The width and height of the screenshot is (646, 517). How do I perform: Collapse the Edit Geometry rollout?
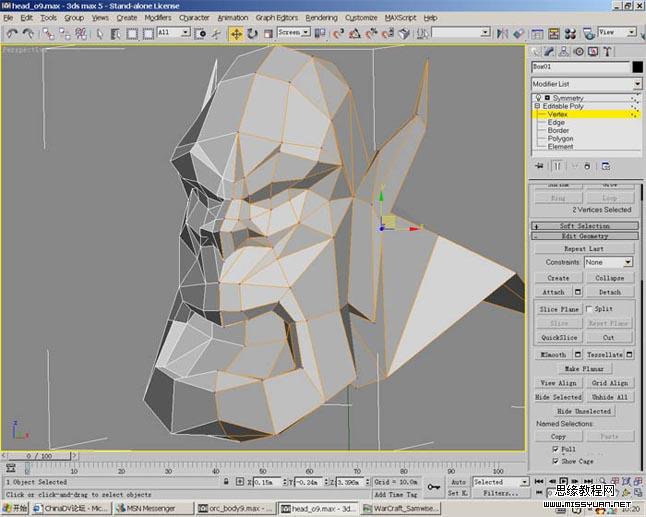(x=585, y=236)
